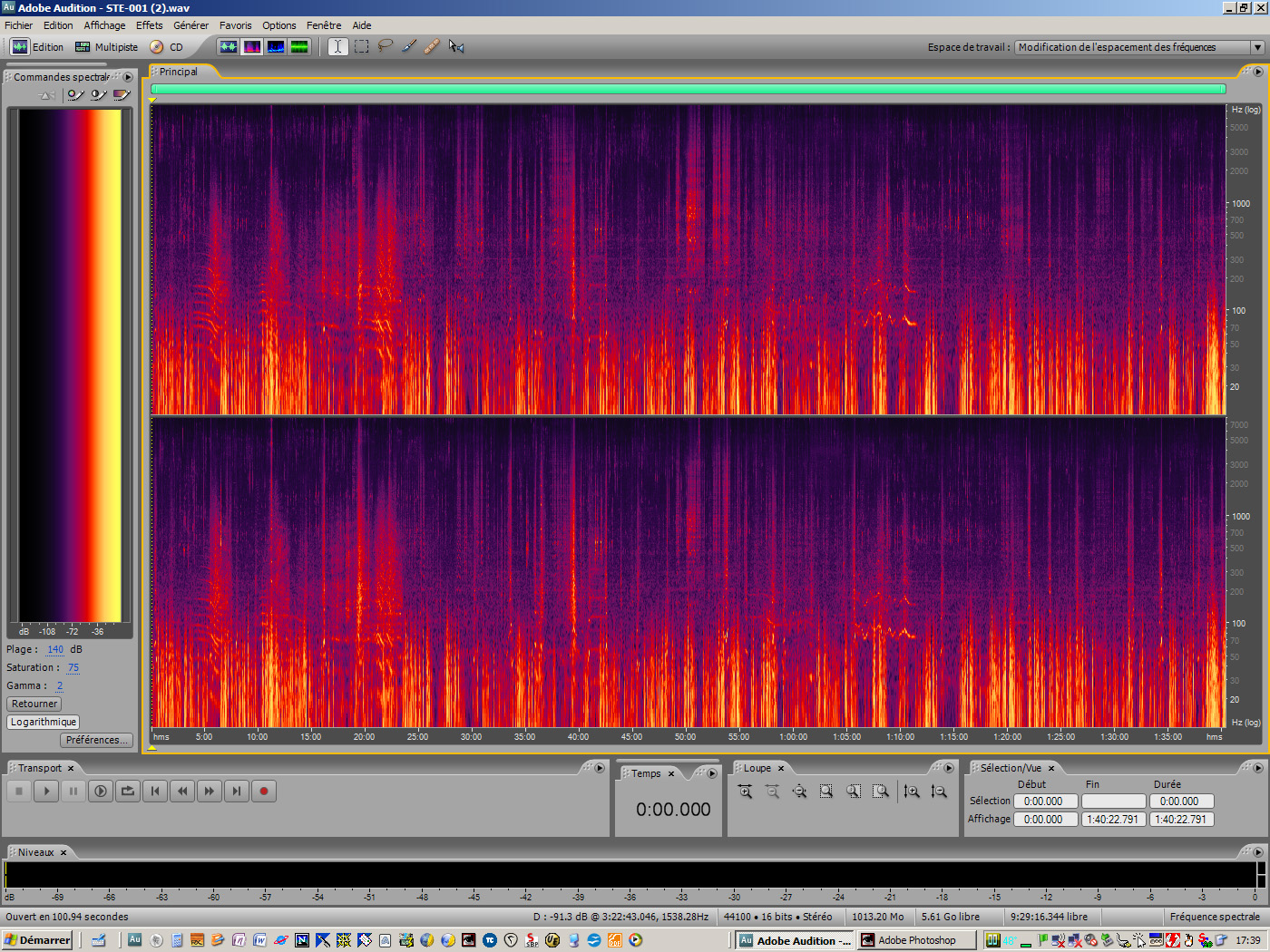Open the Préférences dialog

pos(96,740)
